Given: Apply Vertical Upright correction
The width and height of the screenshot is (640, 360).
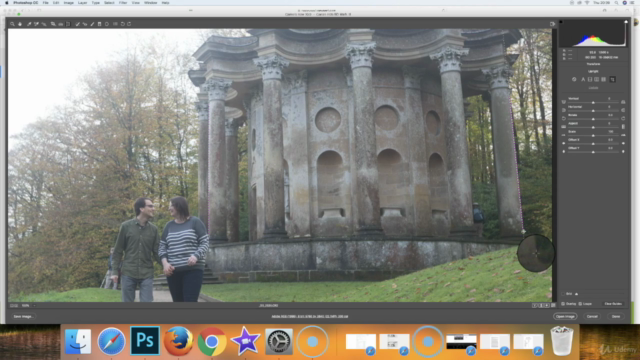Looking at the screenshot, I should (596, 79).
